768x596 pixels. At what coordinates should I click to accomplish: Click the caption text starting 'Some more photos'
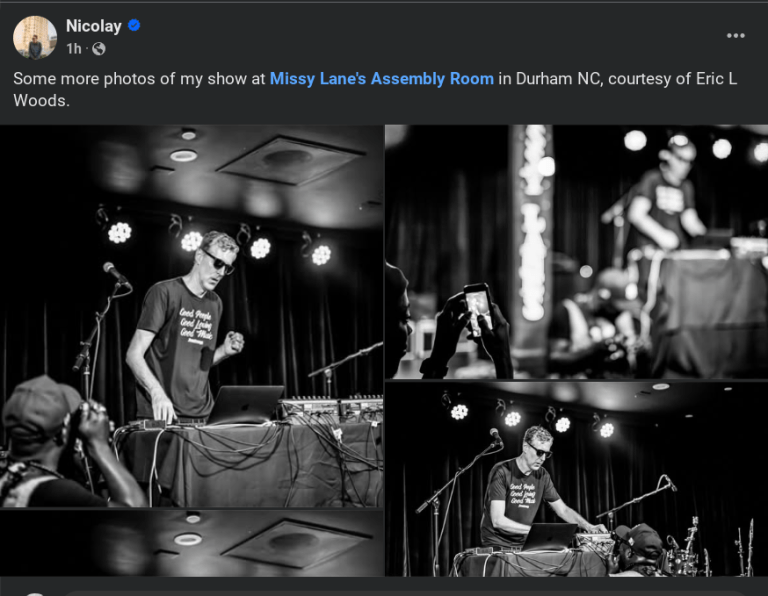click(375, 90)
